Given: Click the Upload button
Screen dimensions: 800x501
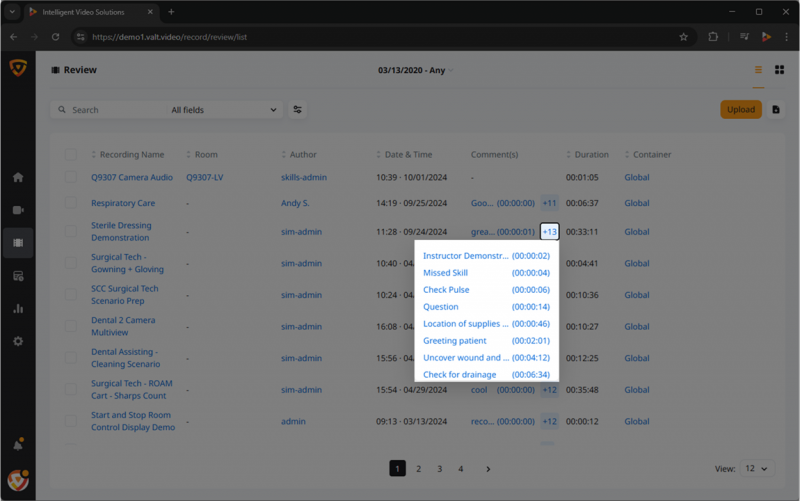Looking at the screenshot, I should [x=741, y=110].
